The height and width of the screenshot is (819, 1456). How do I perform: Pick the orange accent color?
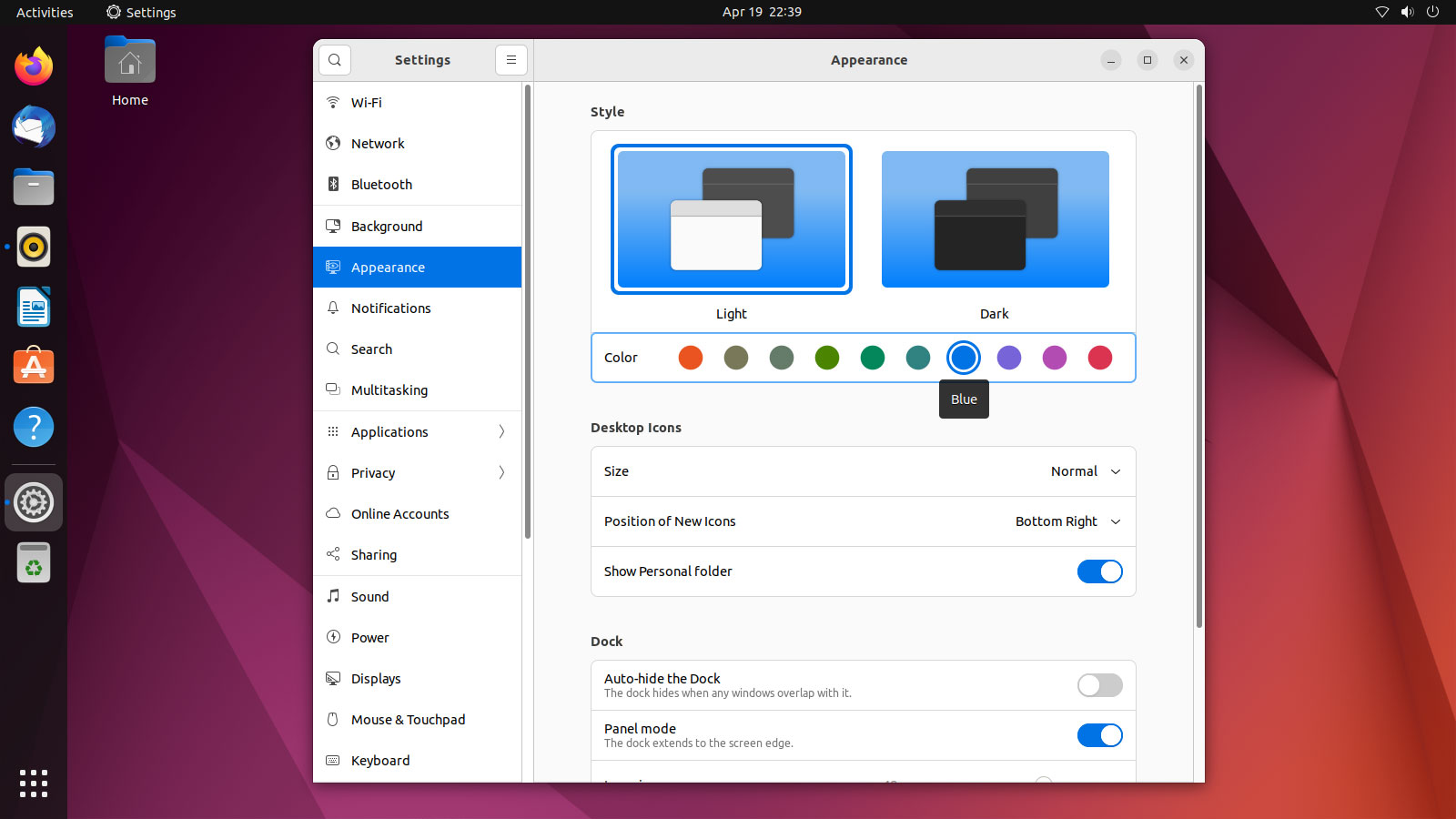[690, 358]
